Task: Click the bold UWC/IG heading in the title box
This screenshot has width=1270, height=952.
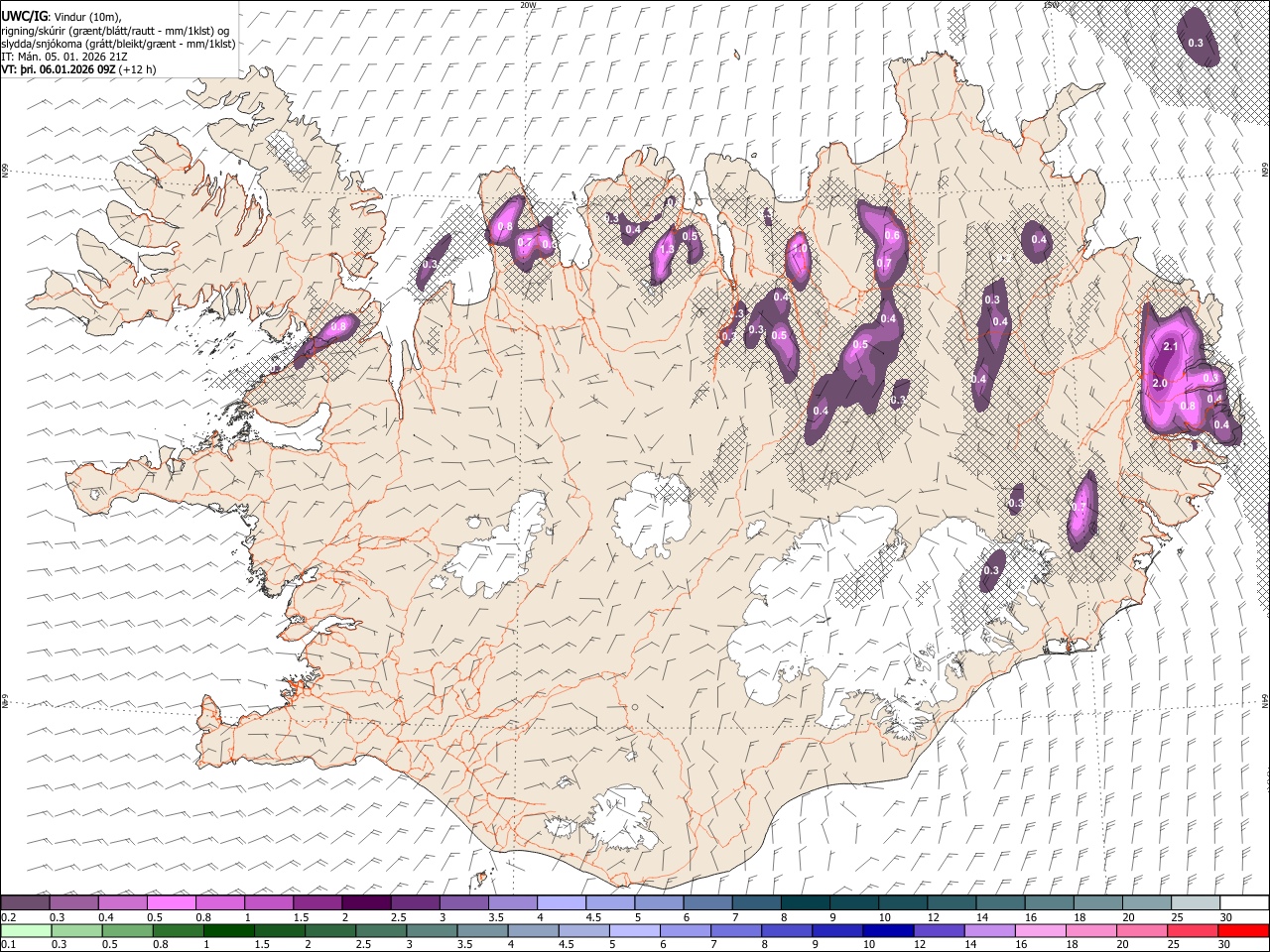Action: (x=24, y=16)
